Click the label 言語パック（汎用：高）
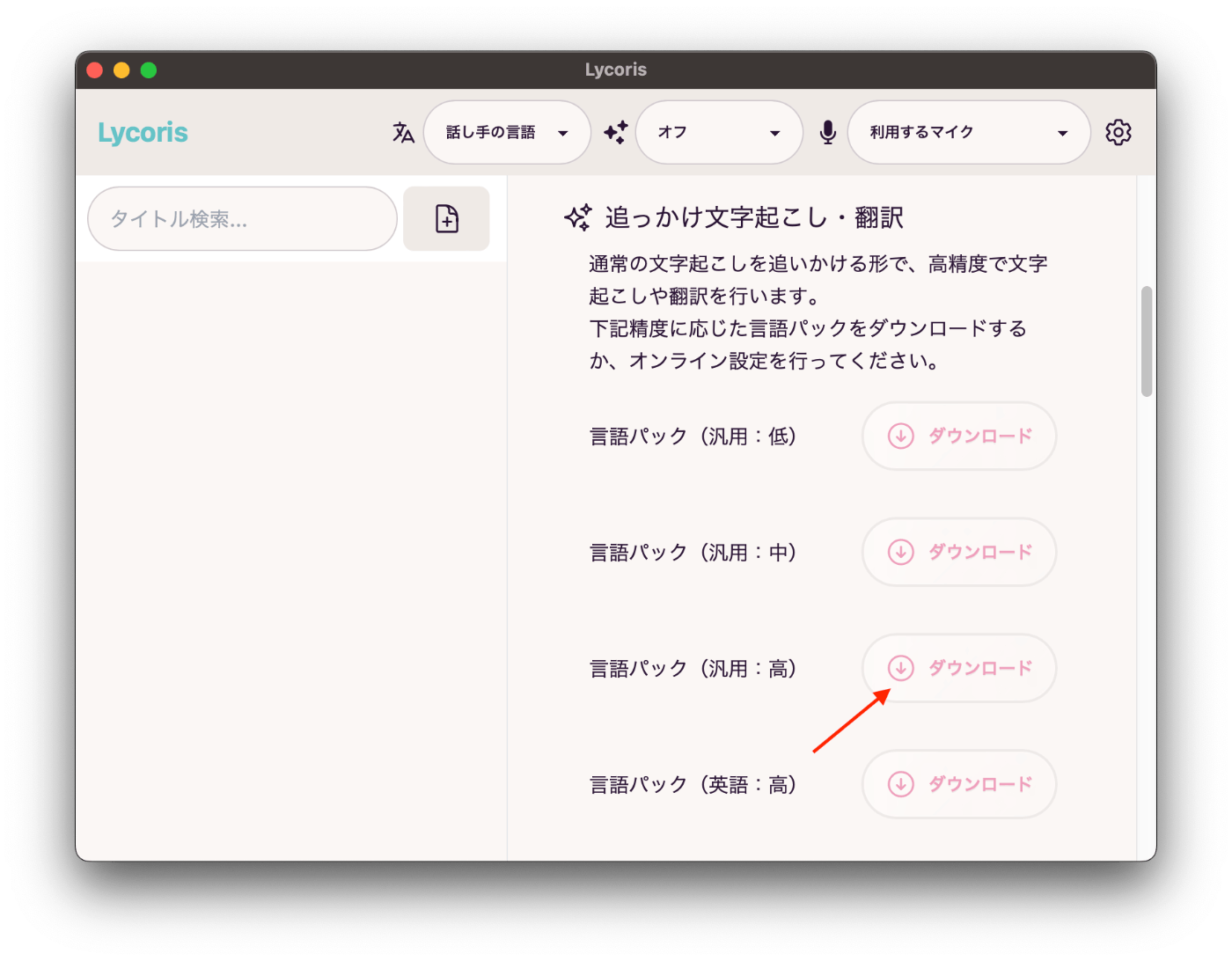The image size is (1232, 961). (693, 669)
